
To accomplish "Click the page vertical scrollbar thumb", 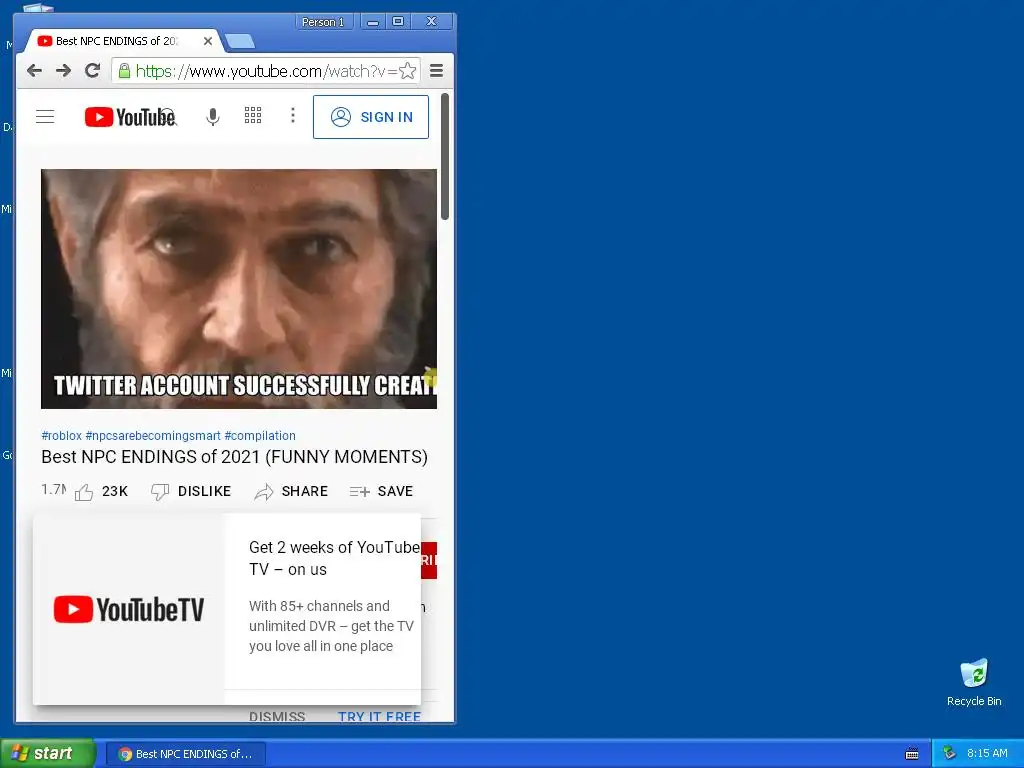I will click(x=445, y=157).
